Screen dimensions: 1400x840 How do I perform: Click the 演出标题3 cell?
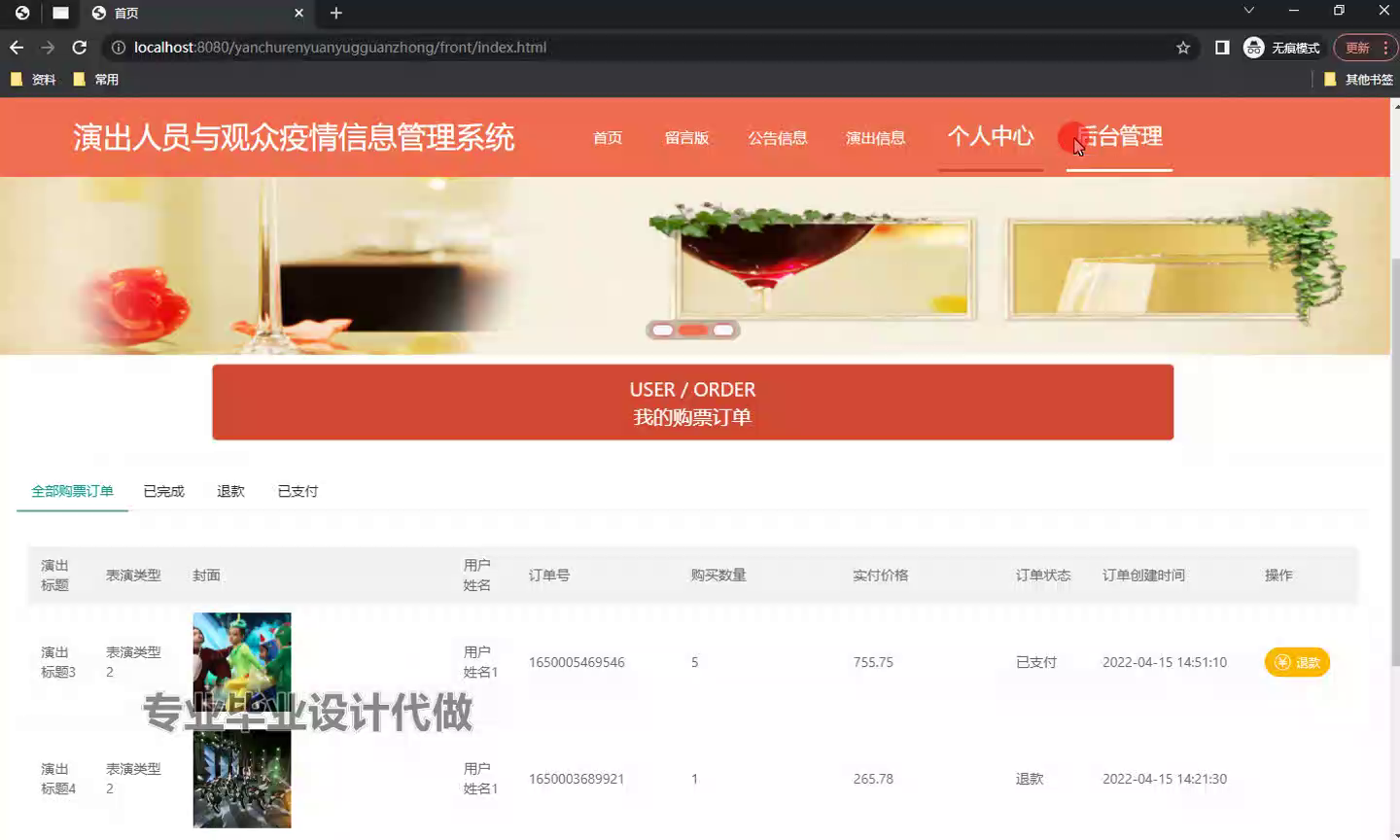(x=58, y=662)
